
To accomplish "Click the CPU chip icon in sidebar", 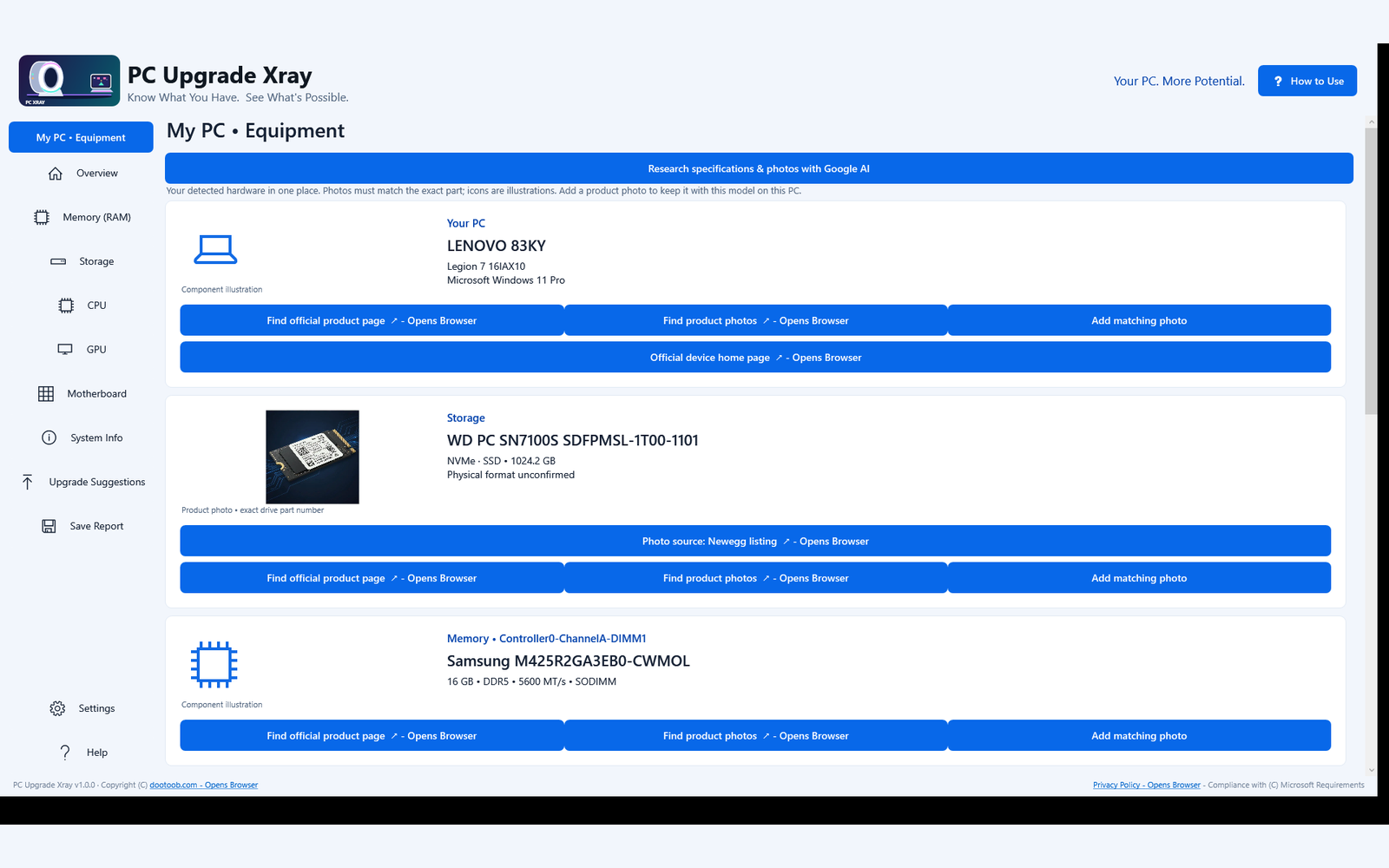I will coord(66,306).
